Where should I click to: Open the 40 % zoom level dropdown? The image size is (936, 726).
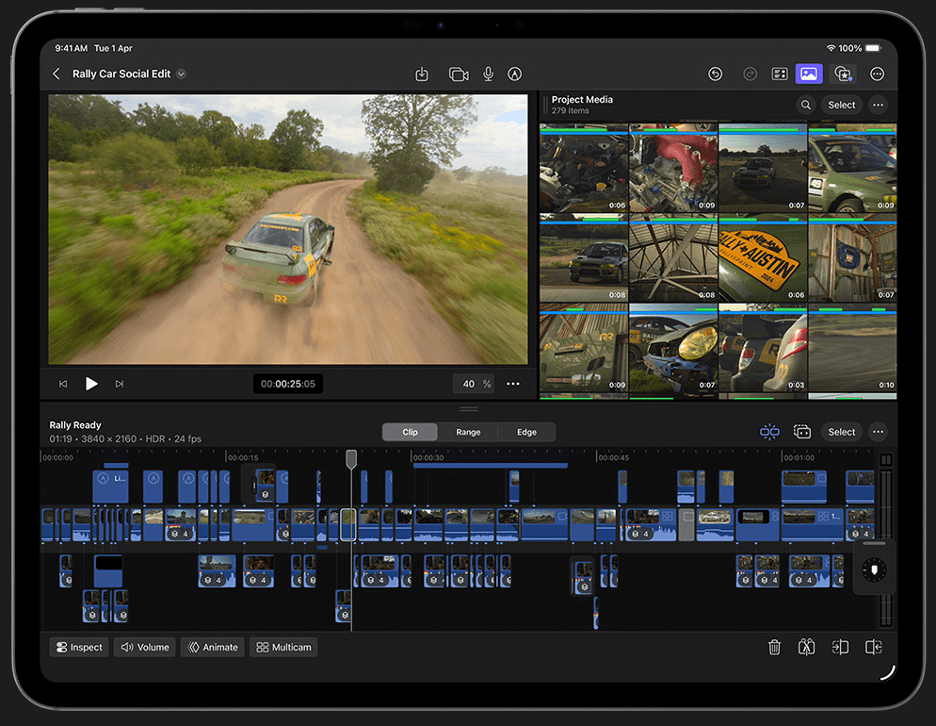tap(475, 384)
